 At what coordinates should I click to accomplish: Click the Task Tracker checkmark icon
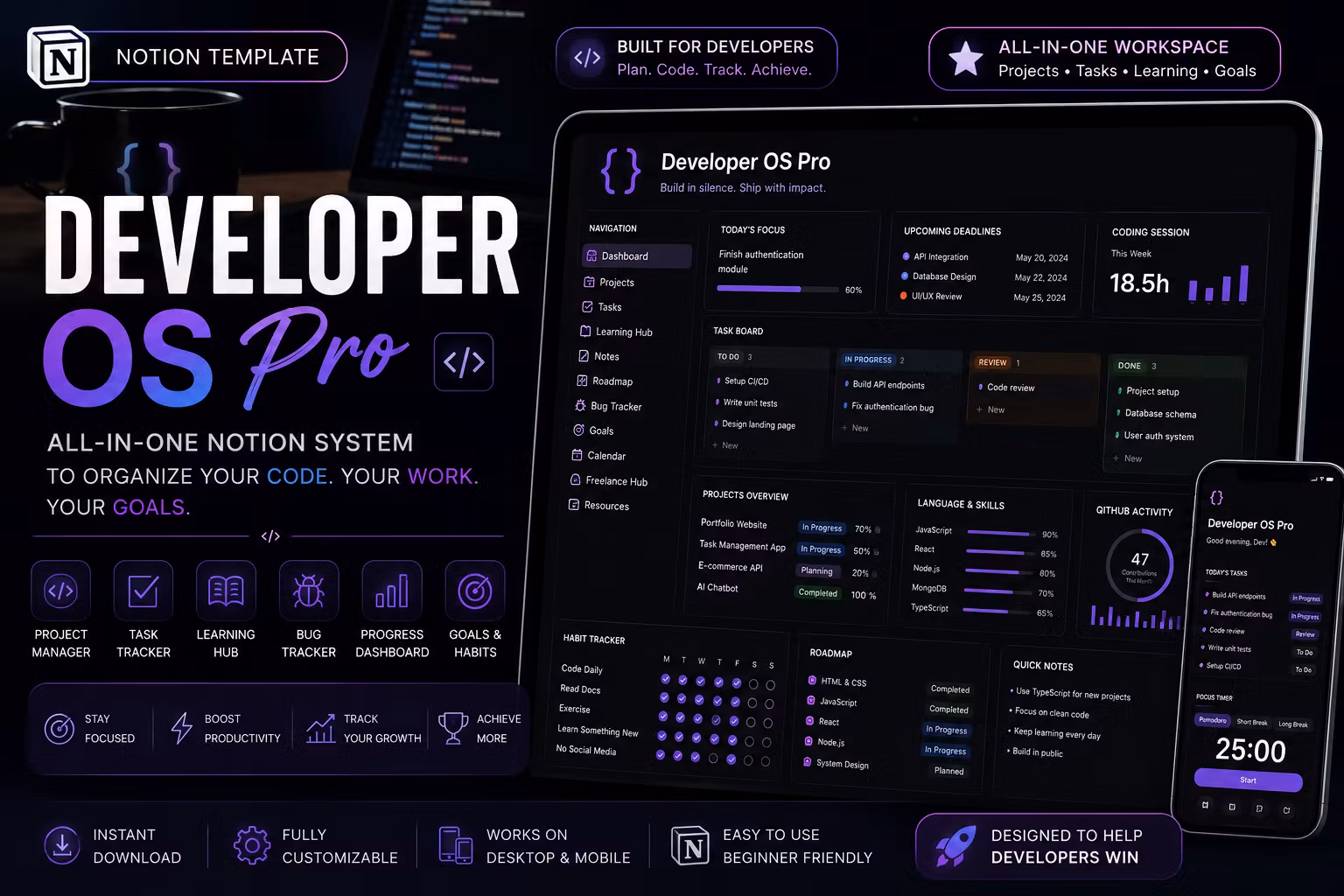pos(143,591)
